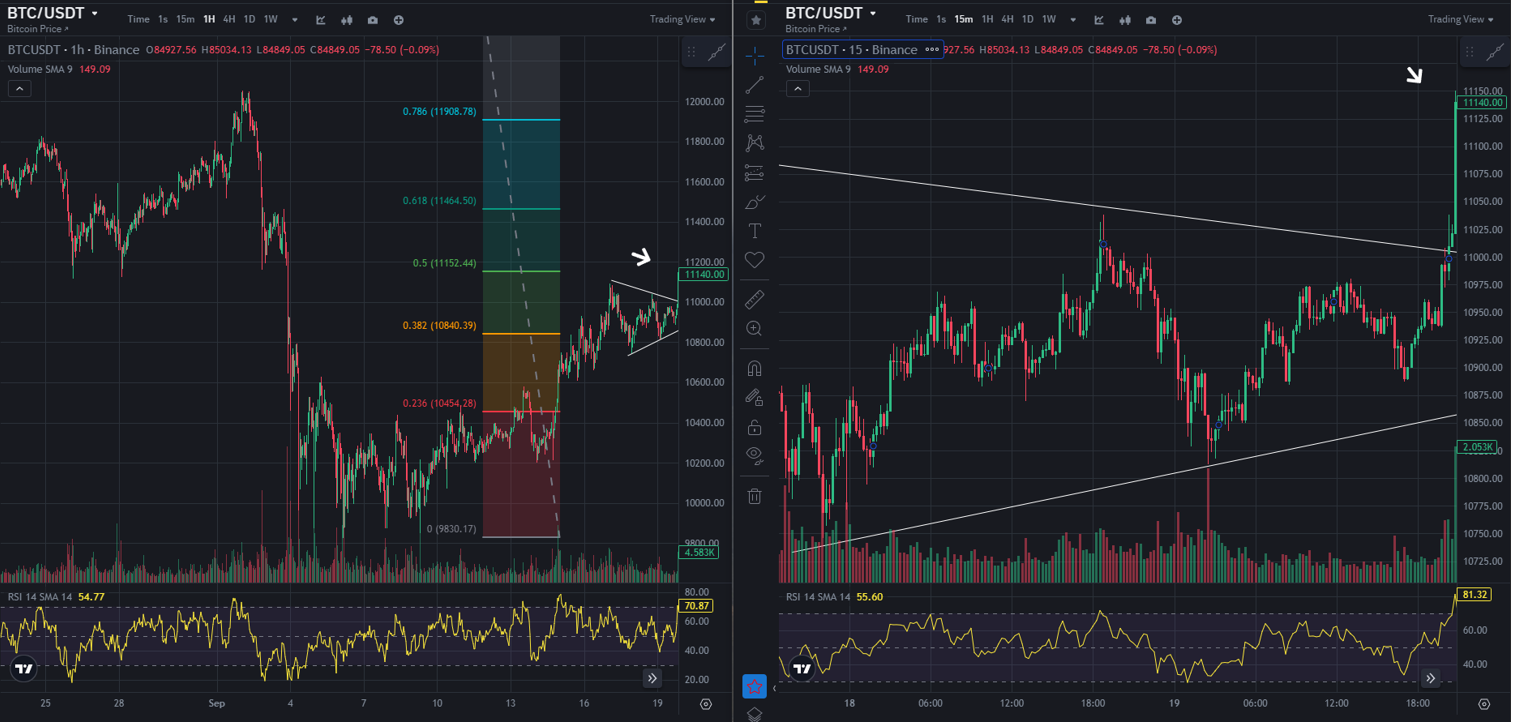
Task: Open the three-dot menu beside BTCUSDT · 15 · Binance
Action: point(932,50)
